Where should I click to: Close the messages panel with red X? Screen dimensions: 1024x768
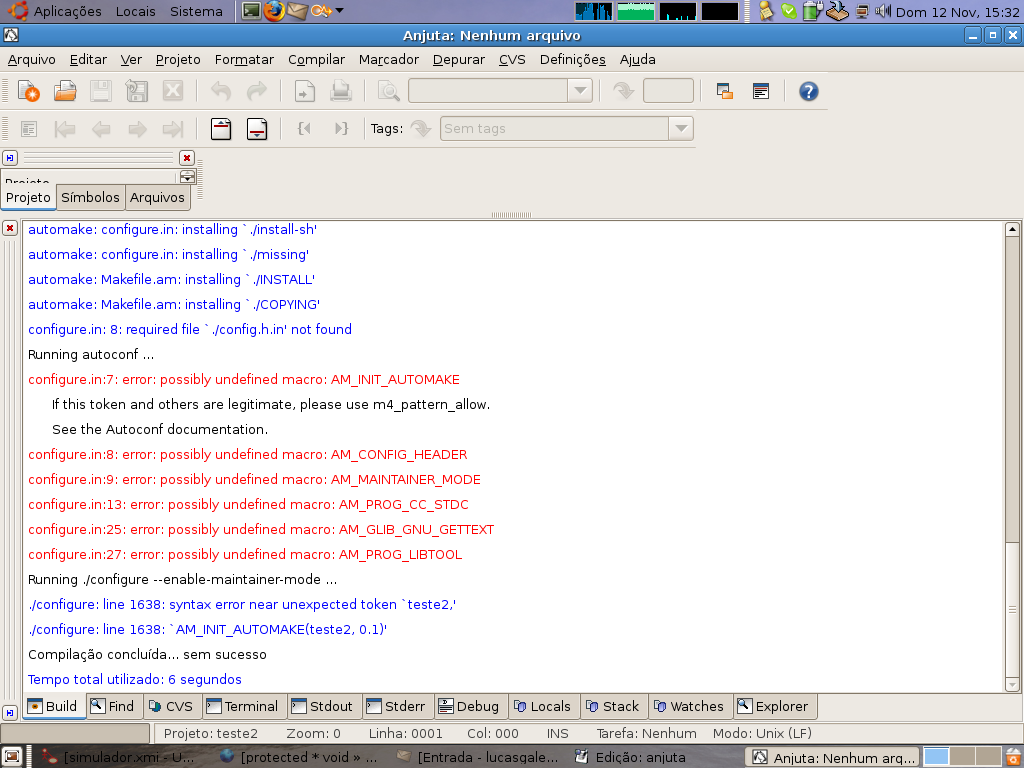10,228
